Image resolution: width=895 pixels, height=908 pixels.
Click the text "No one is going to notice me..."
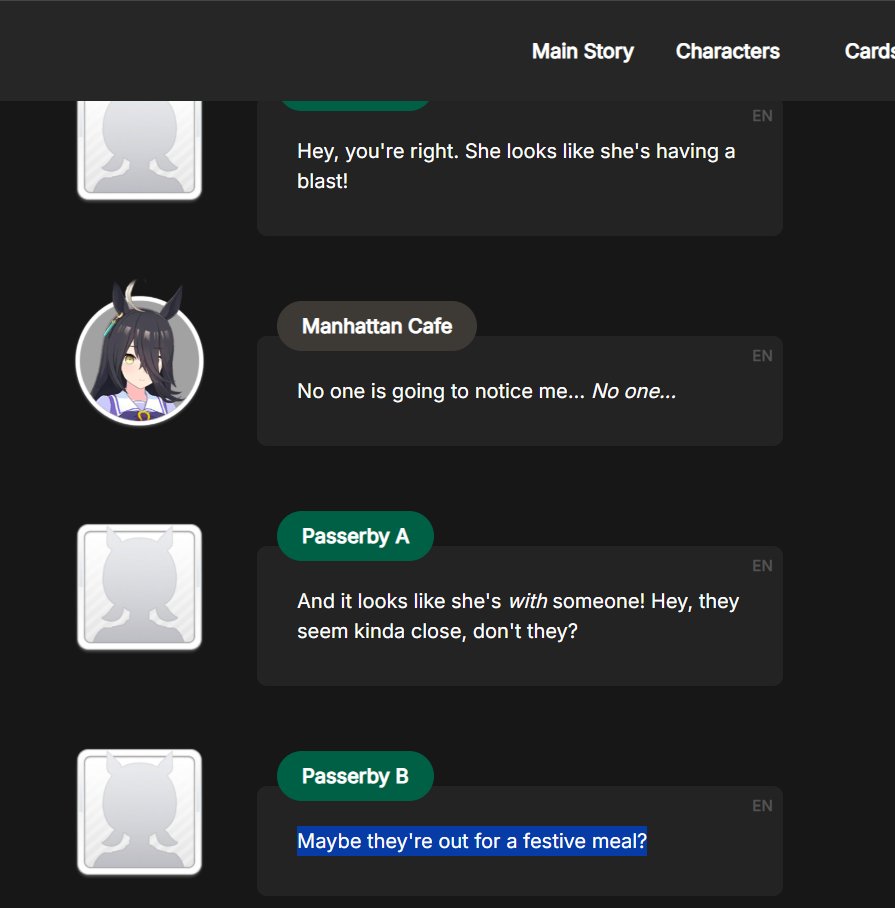(441, 391)
